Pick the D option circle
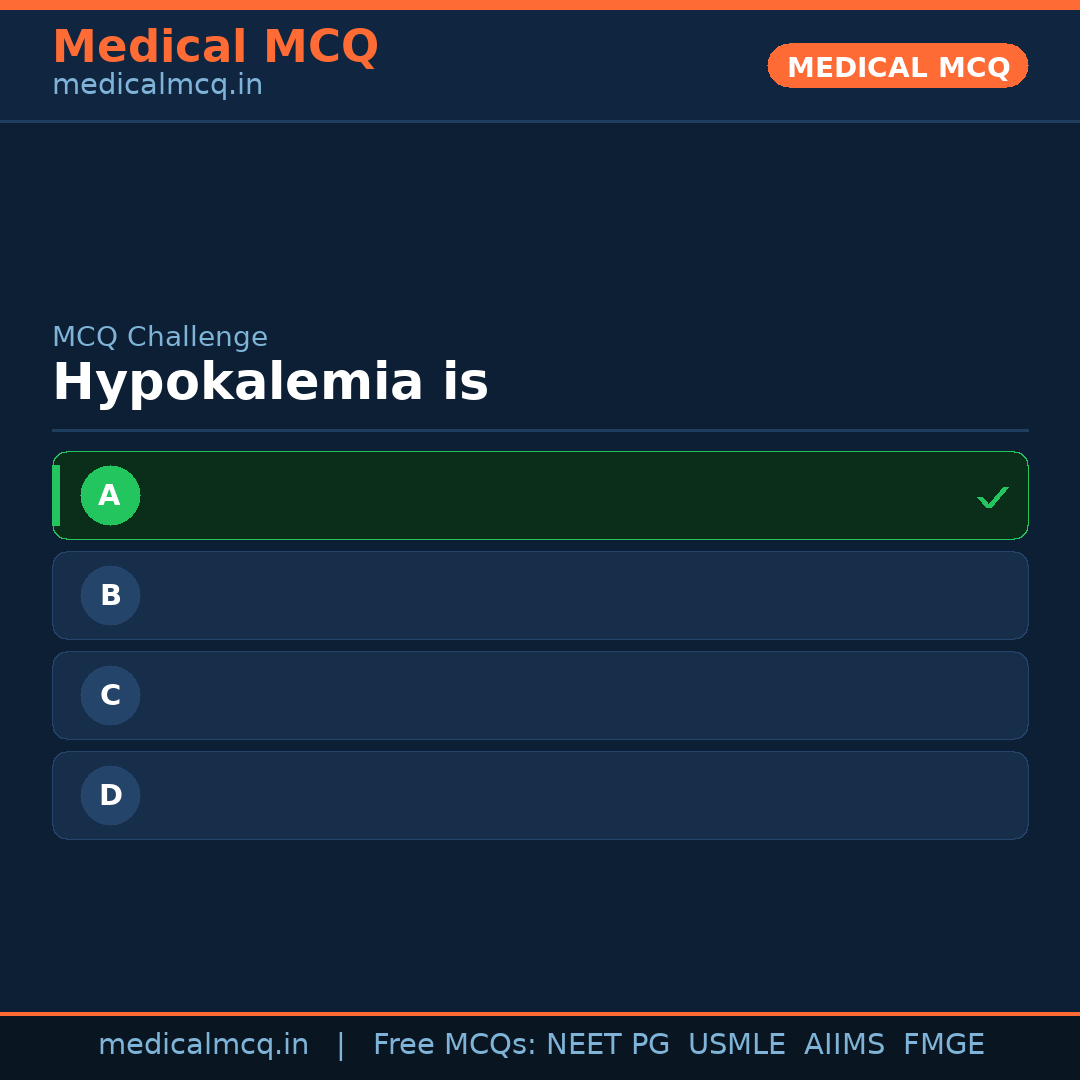Screen dimensions: 1080x1080 [x=110, y=795]
